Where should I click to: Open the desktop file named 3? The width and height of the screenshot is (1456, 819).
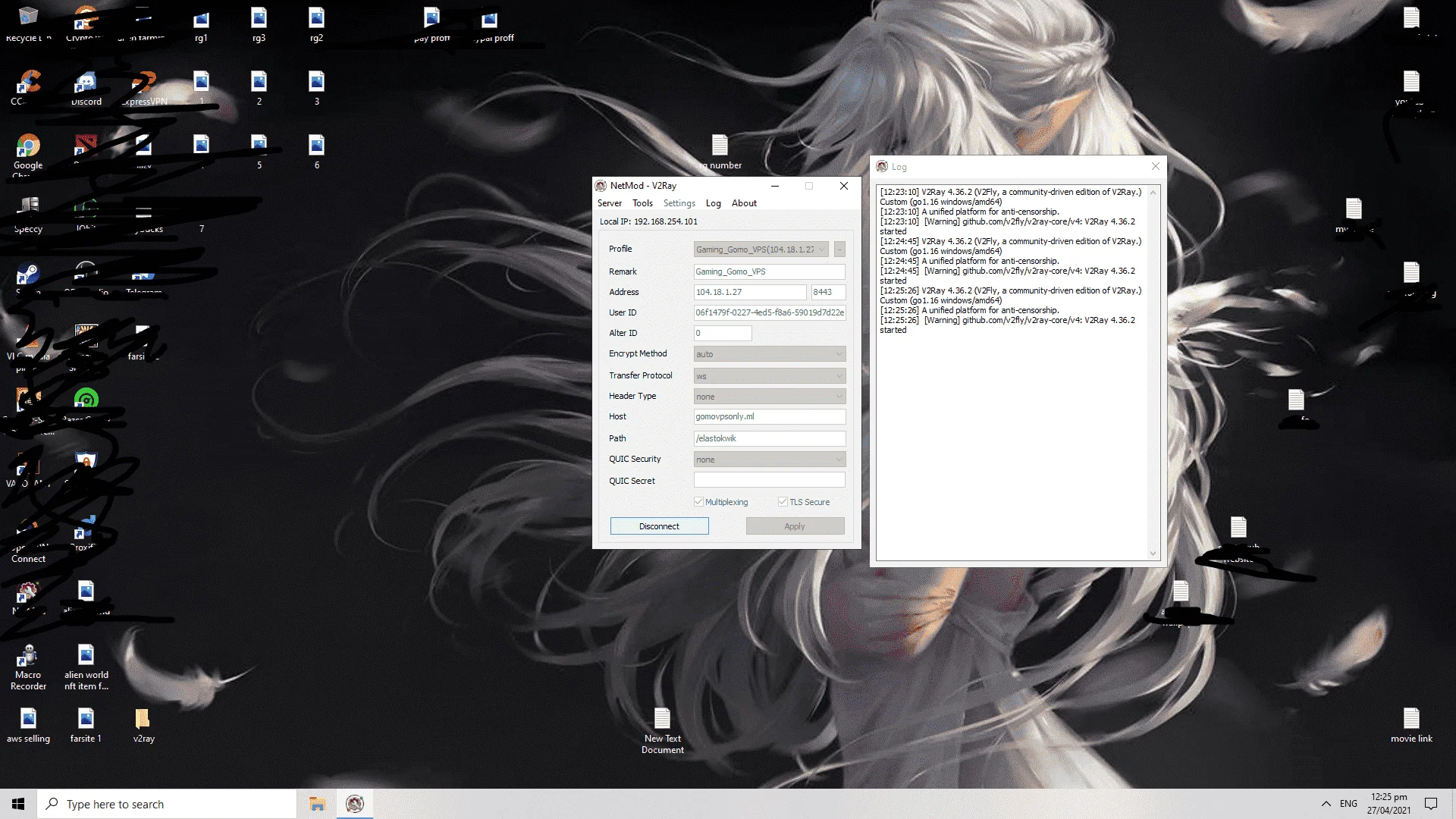[316, 88]
